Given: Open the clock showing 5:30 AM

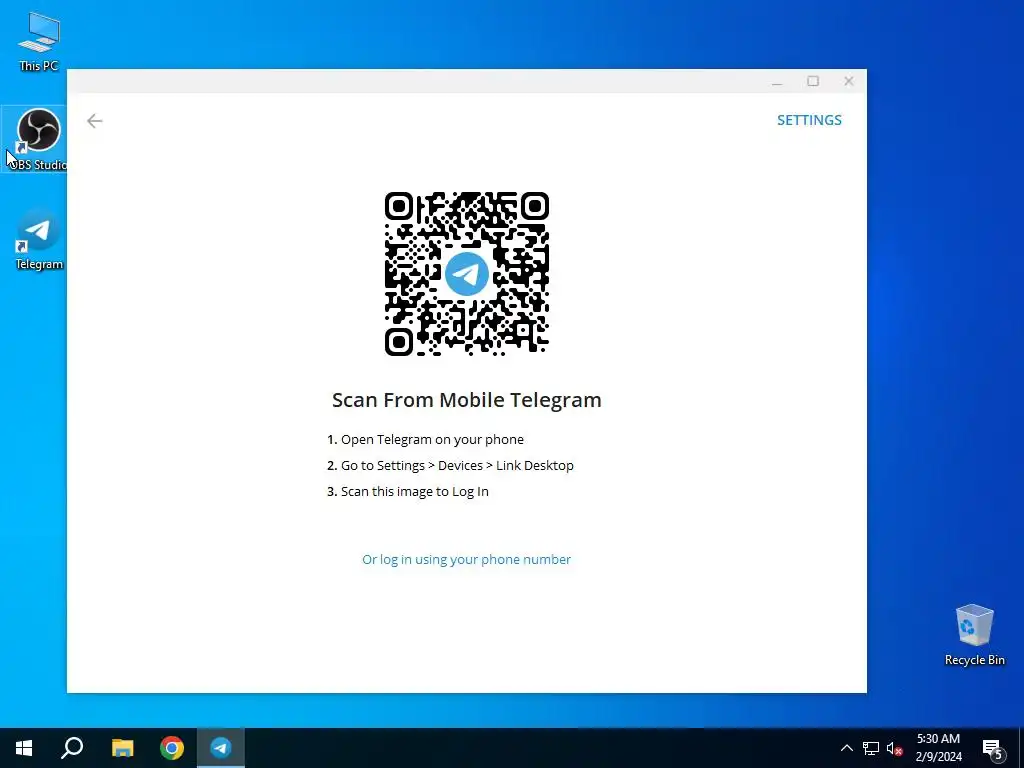Looking at the screenshot, I should click(x=938, y=748).
